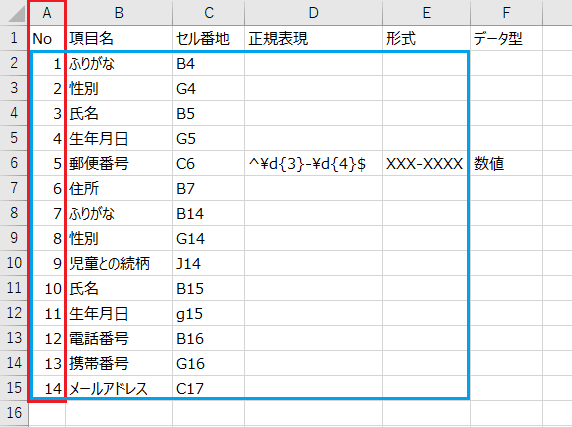Screen dimensions: 572x427
Task: Click the 'No' header cell
Action: 47,38
